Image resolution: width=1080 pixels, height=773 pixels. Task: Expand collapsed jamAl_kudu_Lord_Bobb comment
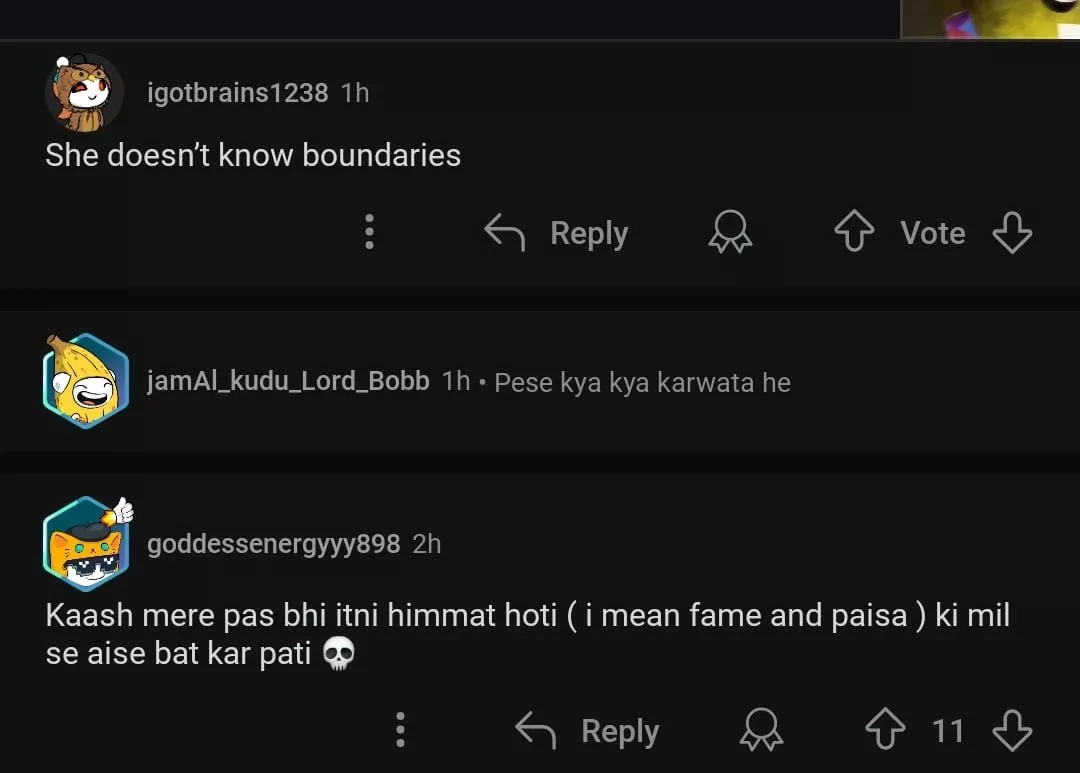coord(642,382)
